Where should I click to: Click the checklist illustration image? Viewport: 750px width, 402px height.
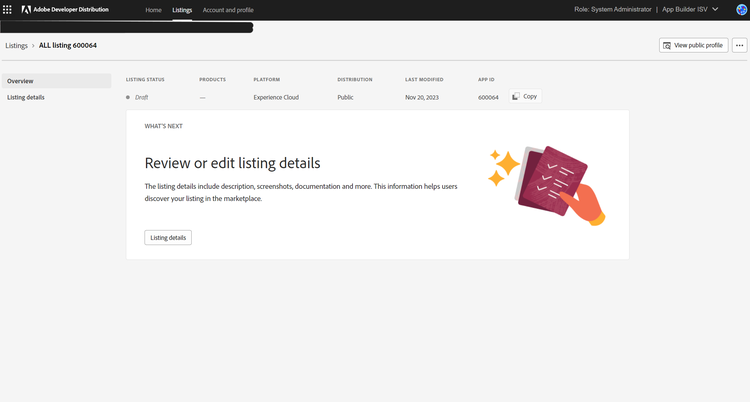pyautogui.click(x=547, y=185)
